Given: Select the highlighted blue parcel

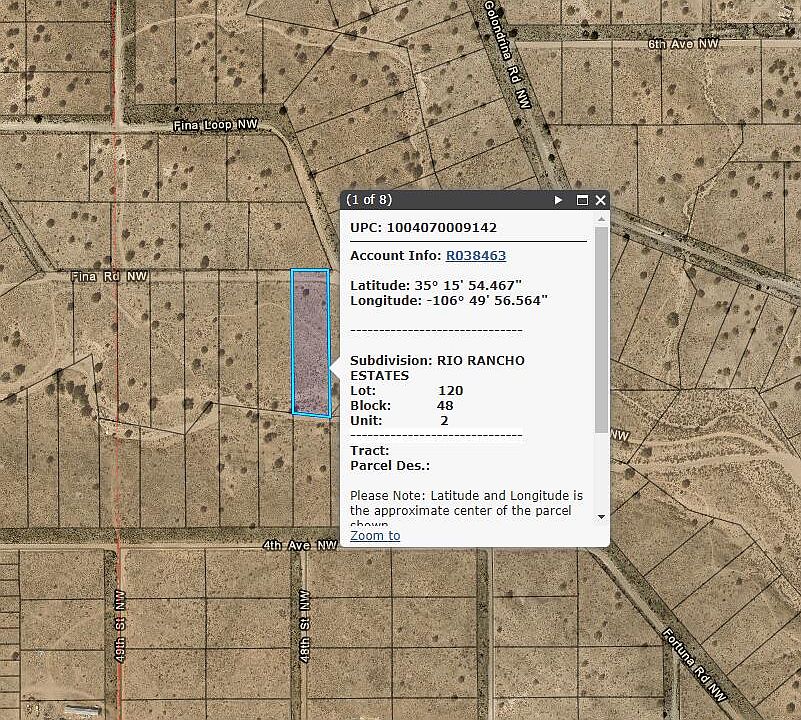Looking at the screenshot, I should [310, 342].
